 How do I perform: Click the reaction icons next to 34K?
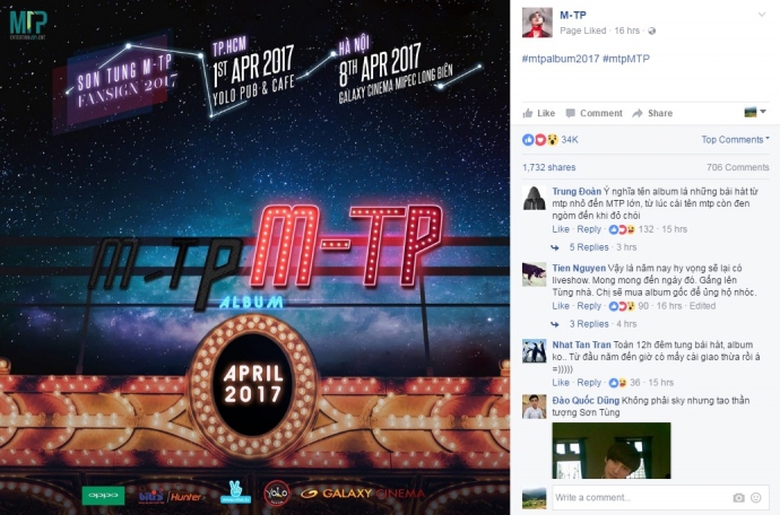coord(540,140)
